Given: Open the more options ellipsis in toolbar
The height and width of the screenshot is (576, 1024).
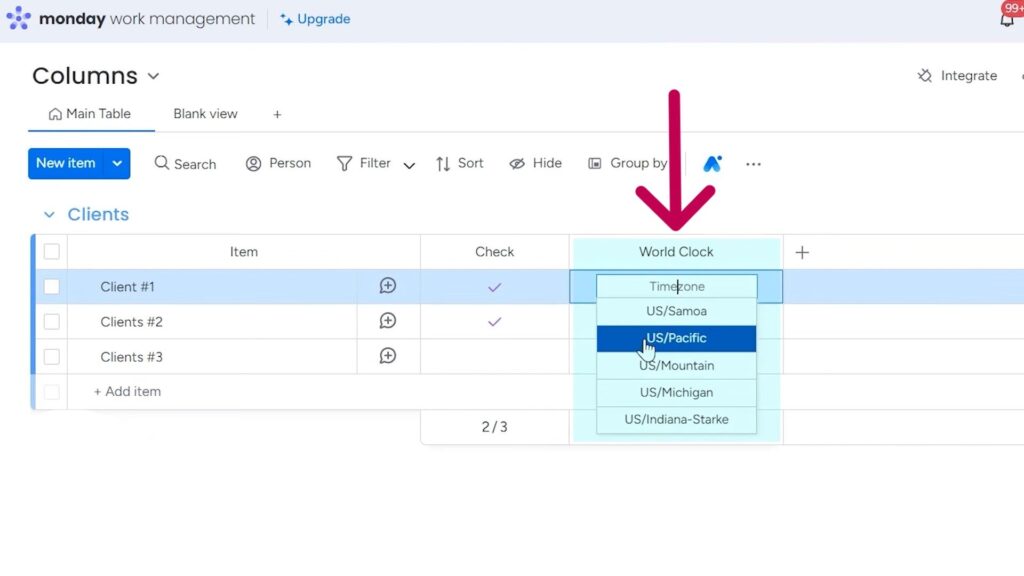Looking at the screenshot, I should coord(753,164).
